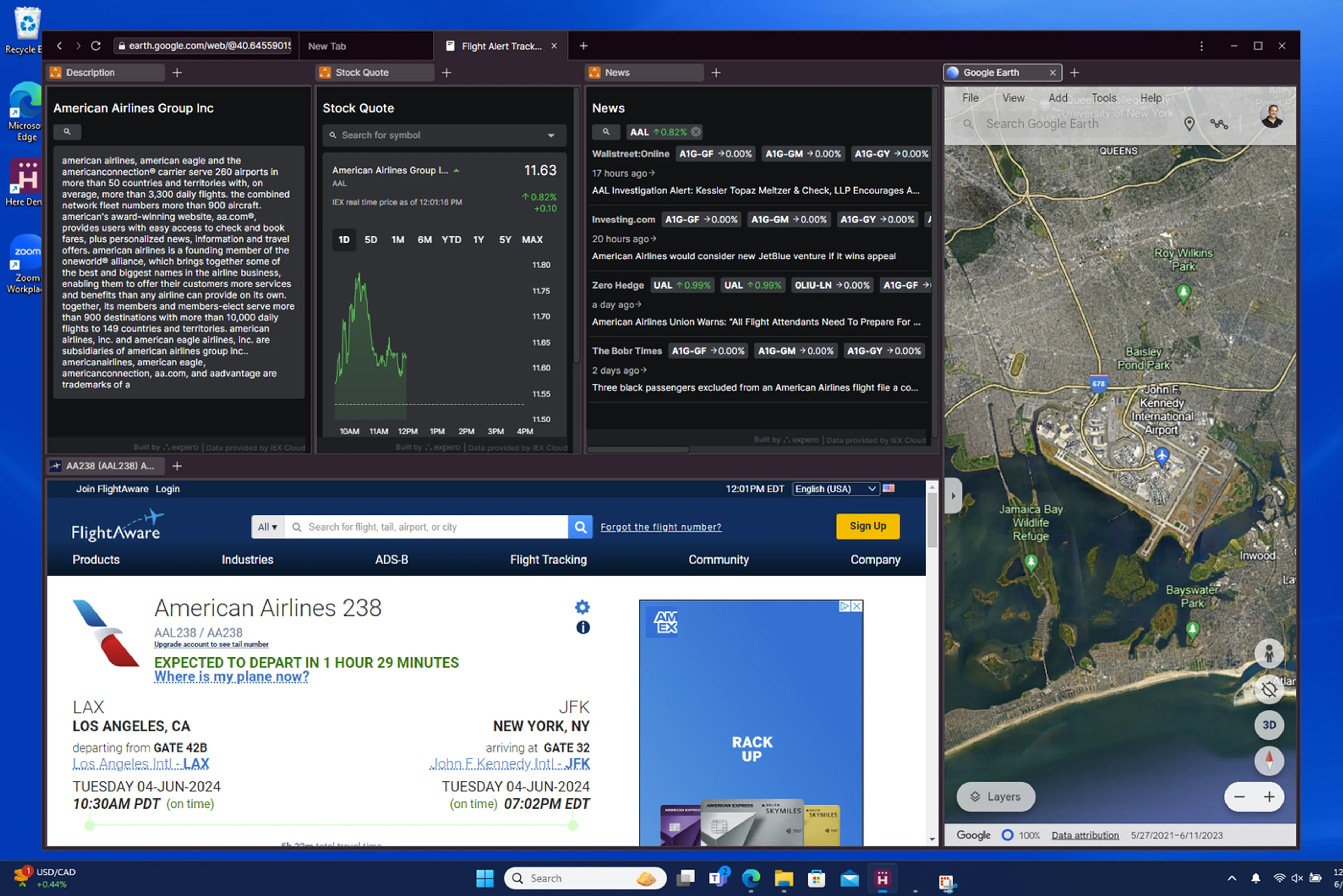This screenshot has width=1343, height=896.
Task: Open the Google Earth measure path tool
Action: pos(1218,124)
